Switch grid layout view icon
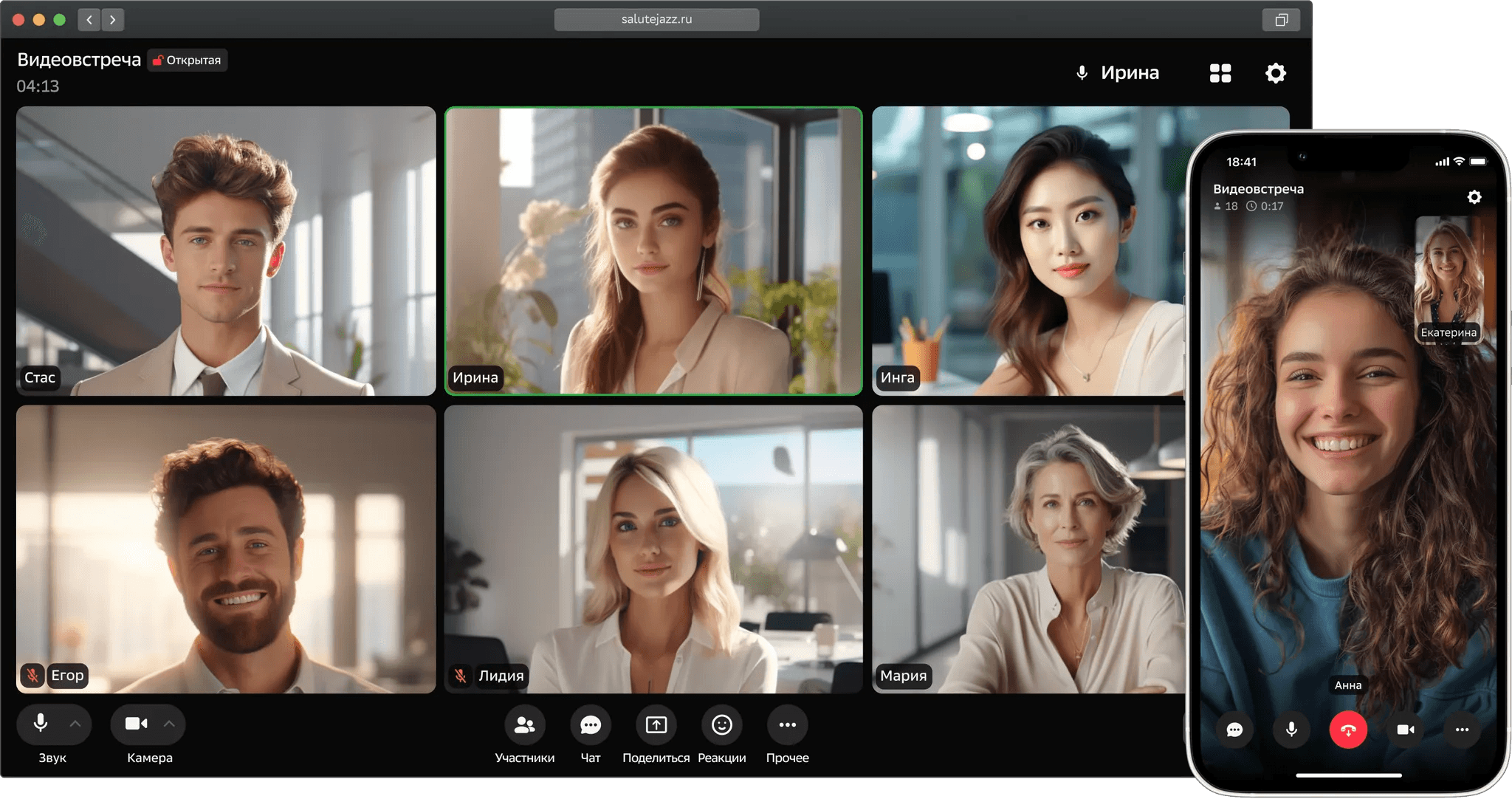This screenshot has height=799, width=1512. click(x=1220, y=73)
